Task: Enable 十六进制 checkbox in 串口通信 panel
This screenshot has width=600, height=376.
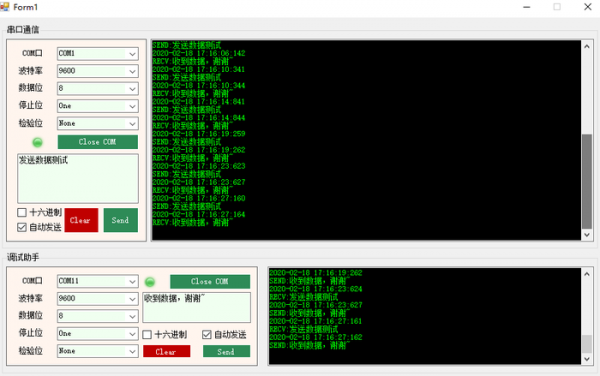Action: tap(22, 212)
